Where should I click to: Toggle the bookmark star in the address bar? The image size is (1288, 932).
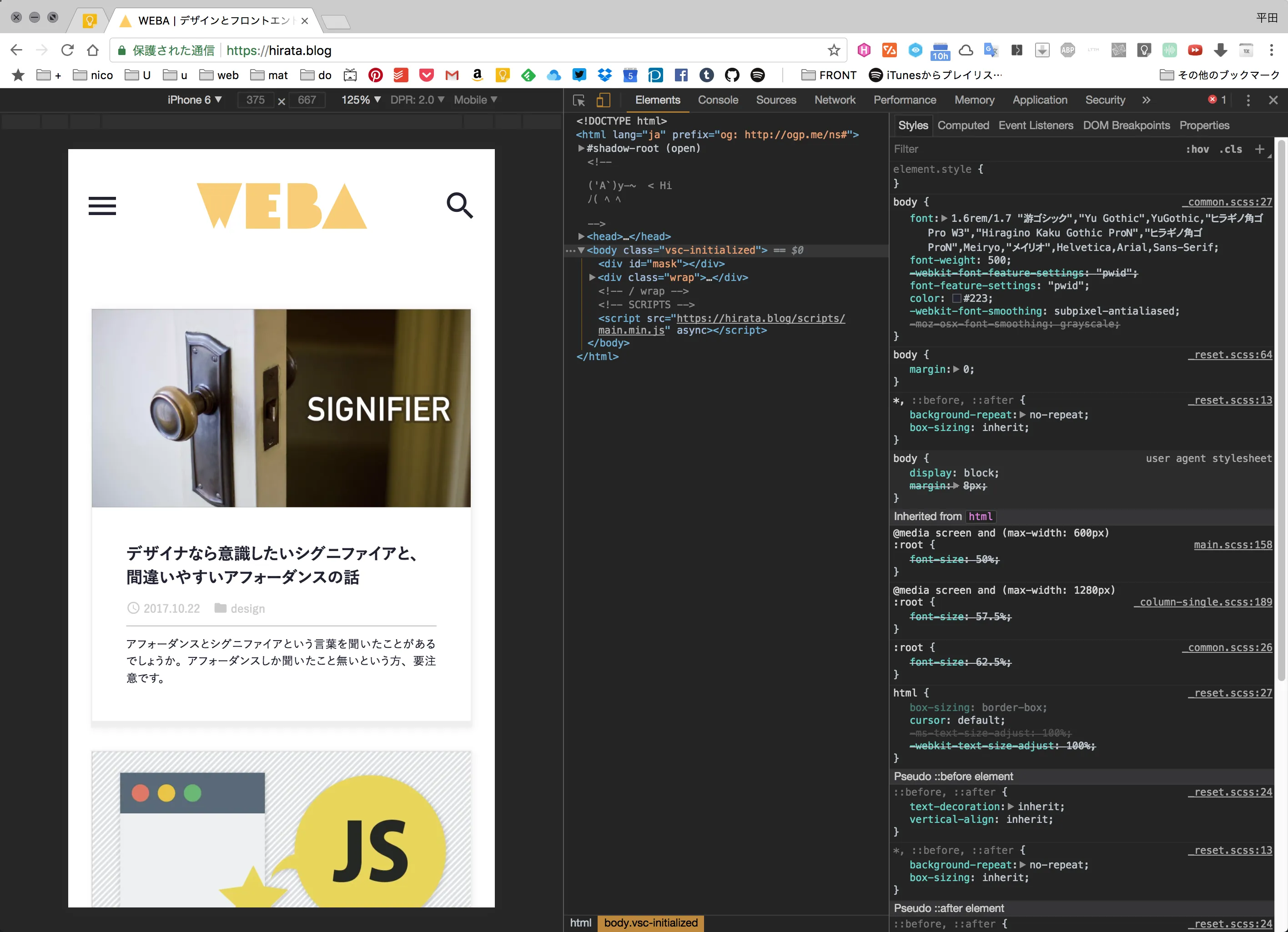[x=834, y=50]
